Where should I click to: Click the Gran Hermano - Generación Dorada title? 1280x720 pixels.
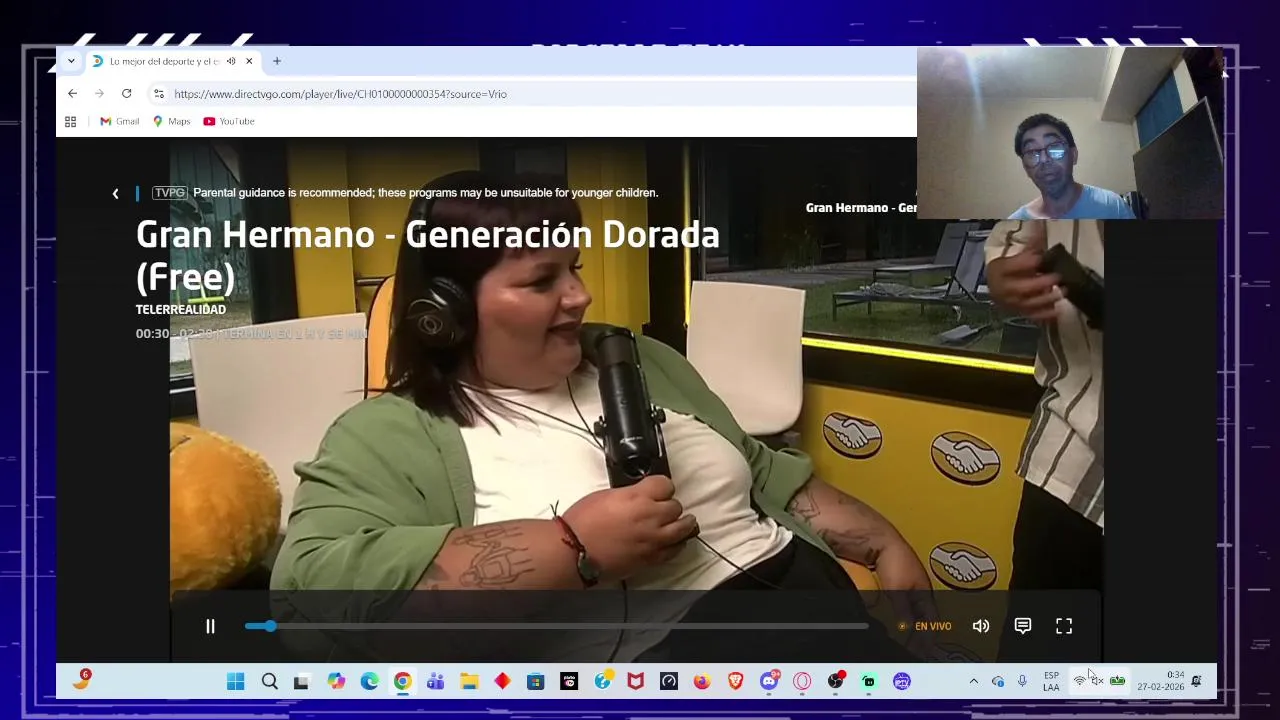[428, 255]
